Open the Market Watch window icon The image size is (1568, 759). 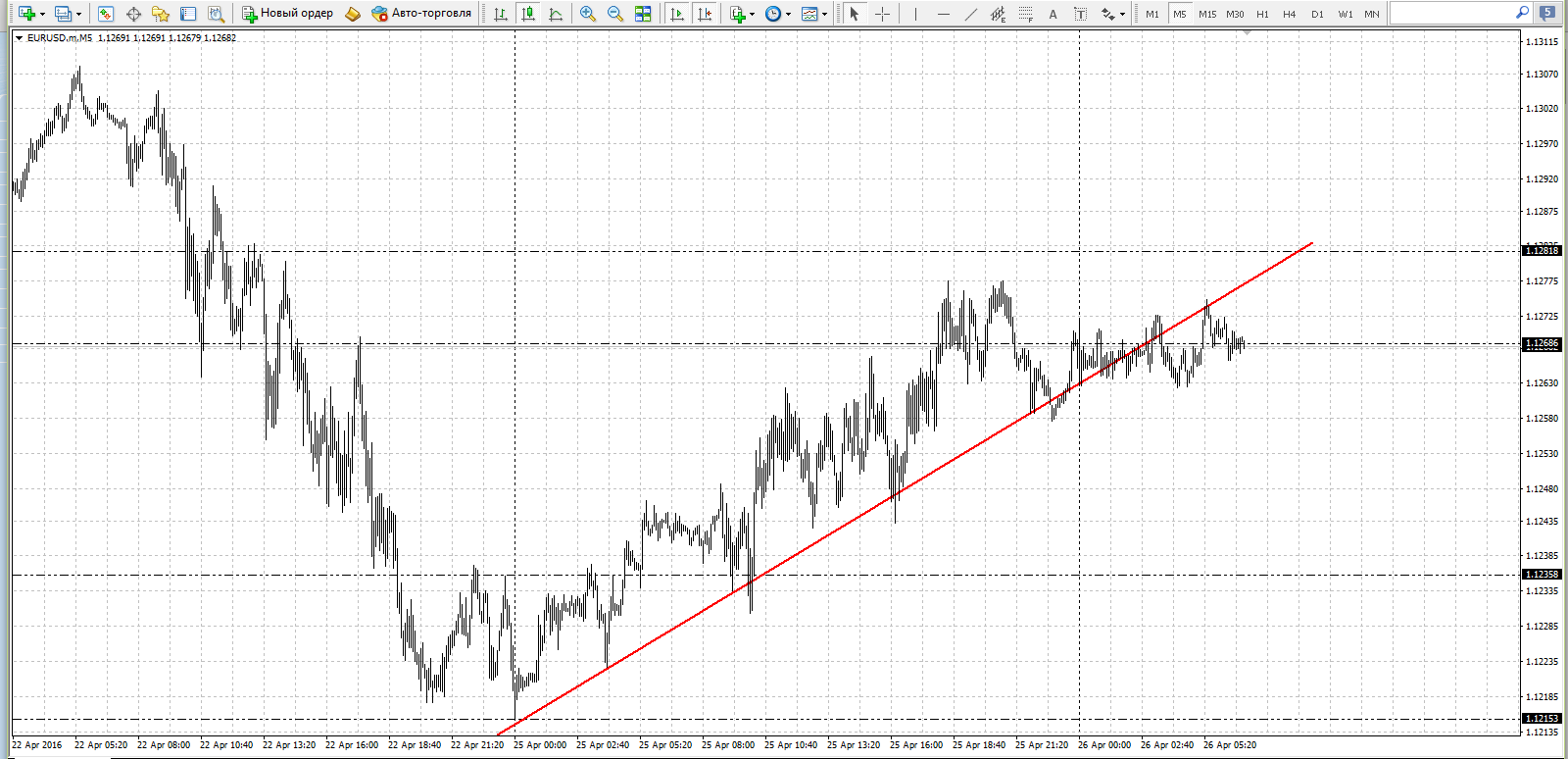coord(106,14)
